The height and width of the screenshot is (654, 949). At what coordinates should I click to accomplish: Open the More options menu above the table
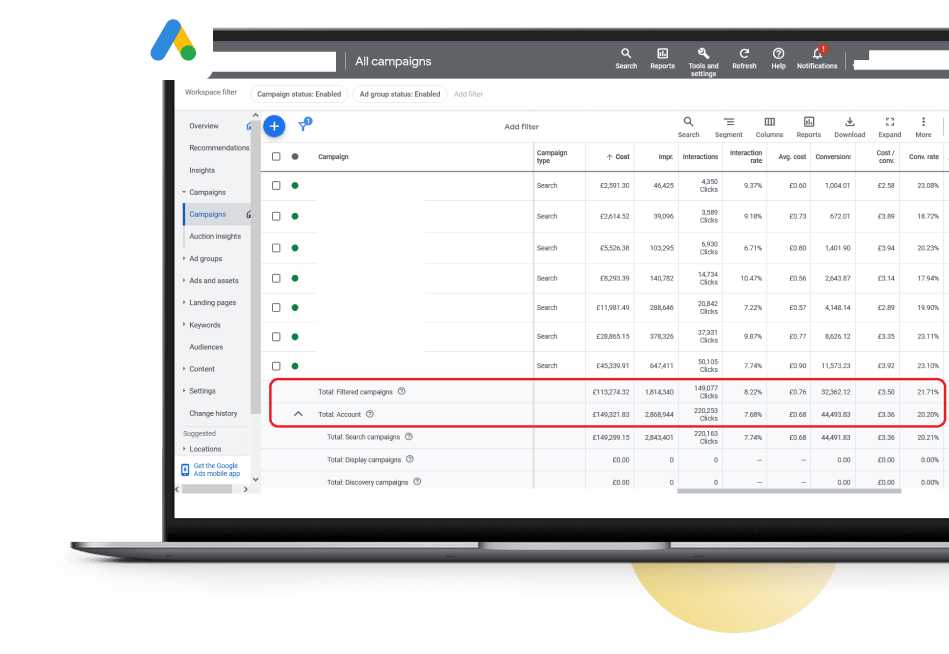(922, 124)
